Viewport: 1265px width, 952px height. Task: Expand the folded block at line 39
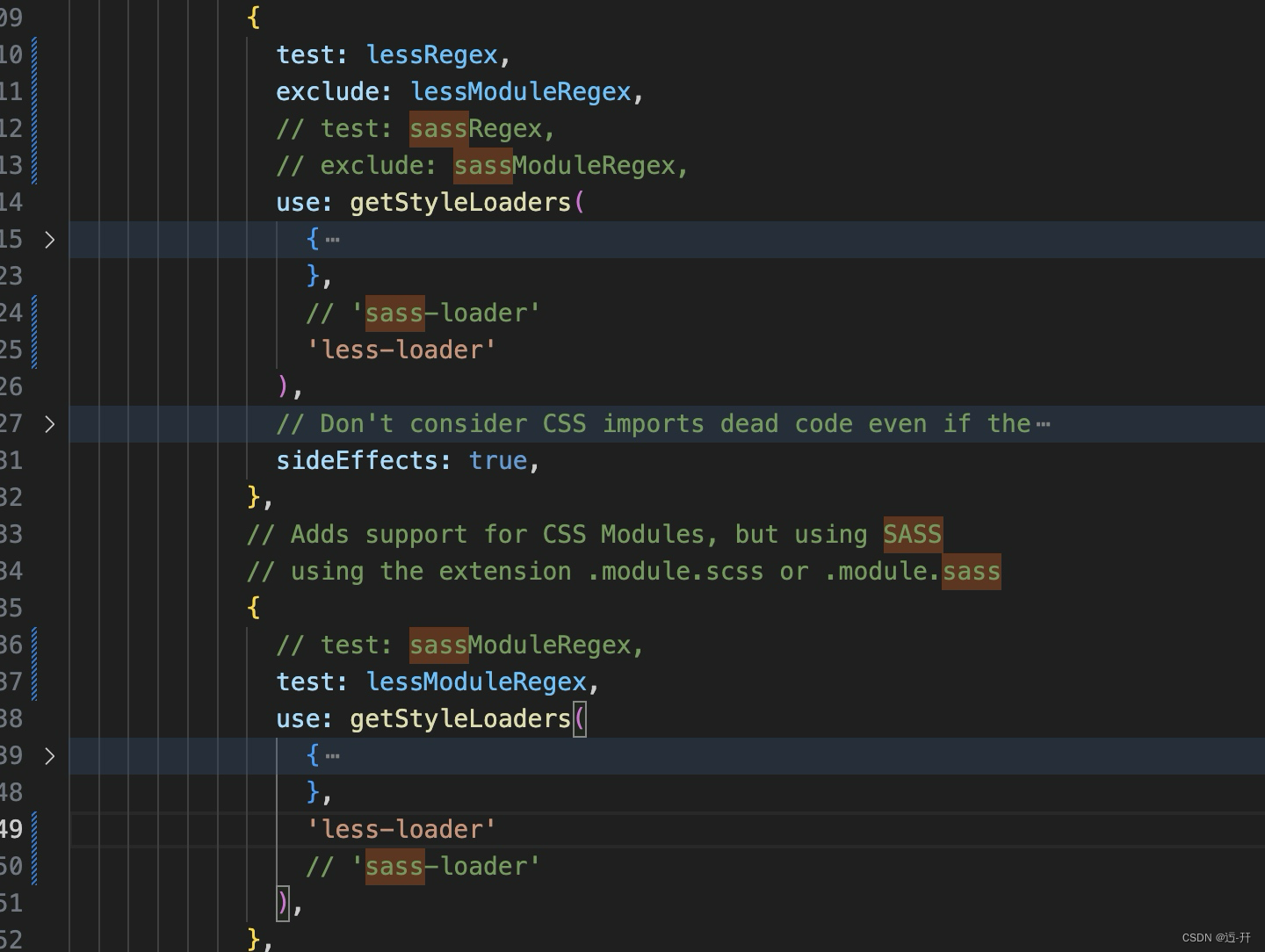pos(50,755)
